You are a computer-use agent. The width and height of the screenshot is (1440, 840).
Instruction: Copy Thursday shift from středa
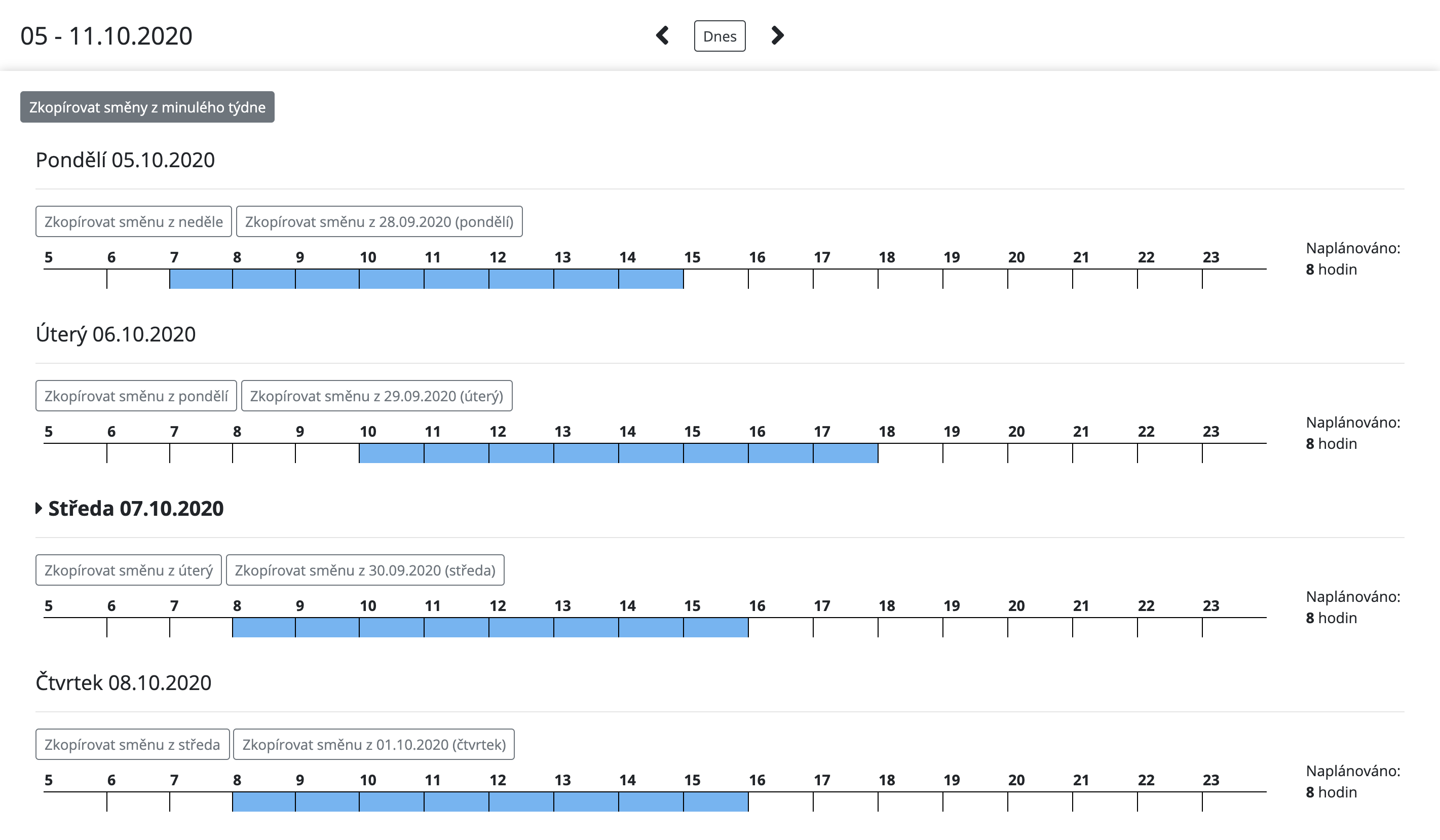[132, 745]
